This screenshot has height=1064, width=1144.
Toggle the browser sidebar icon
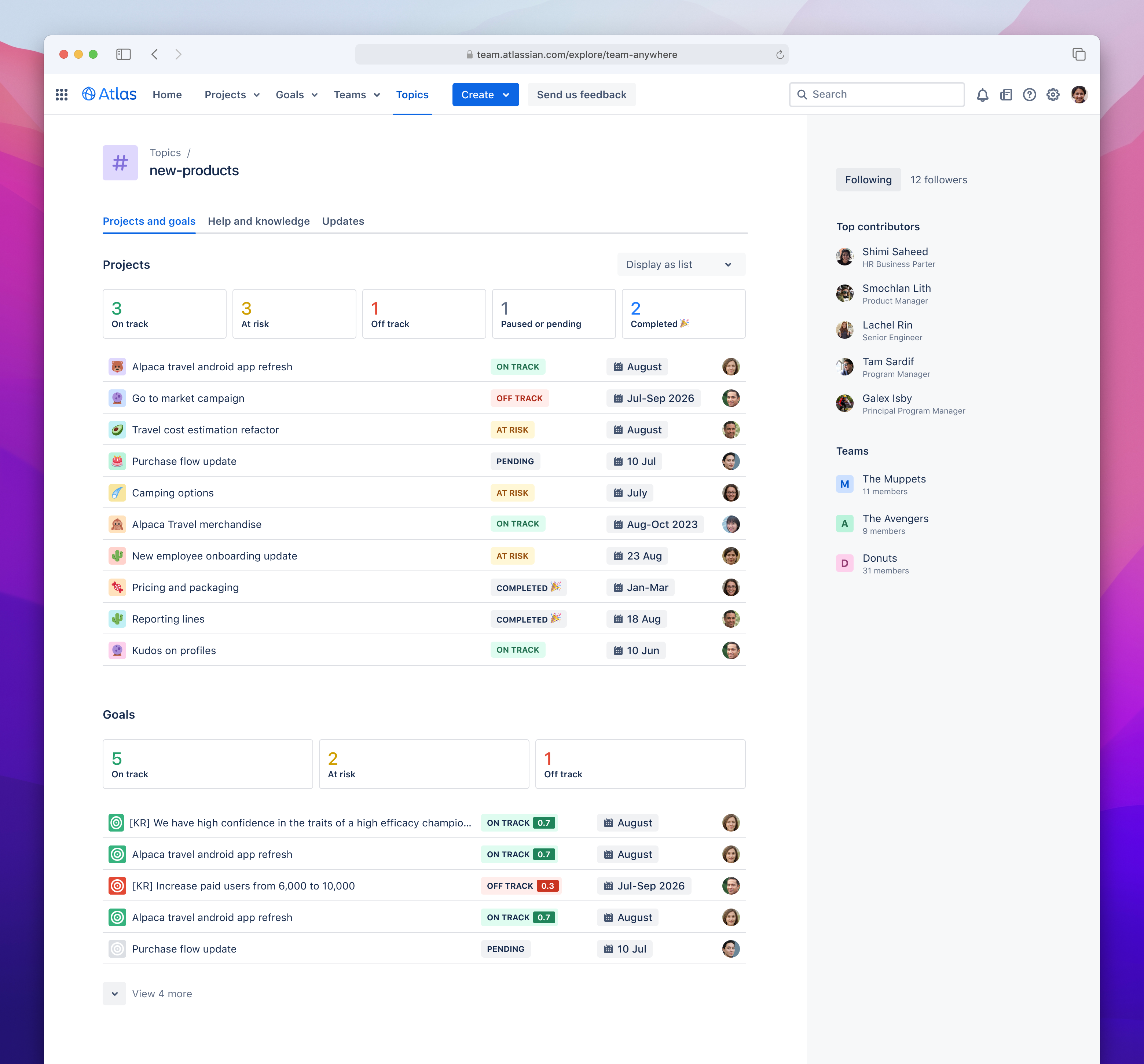pyautogui.click(x=123, y=54)
